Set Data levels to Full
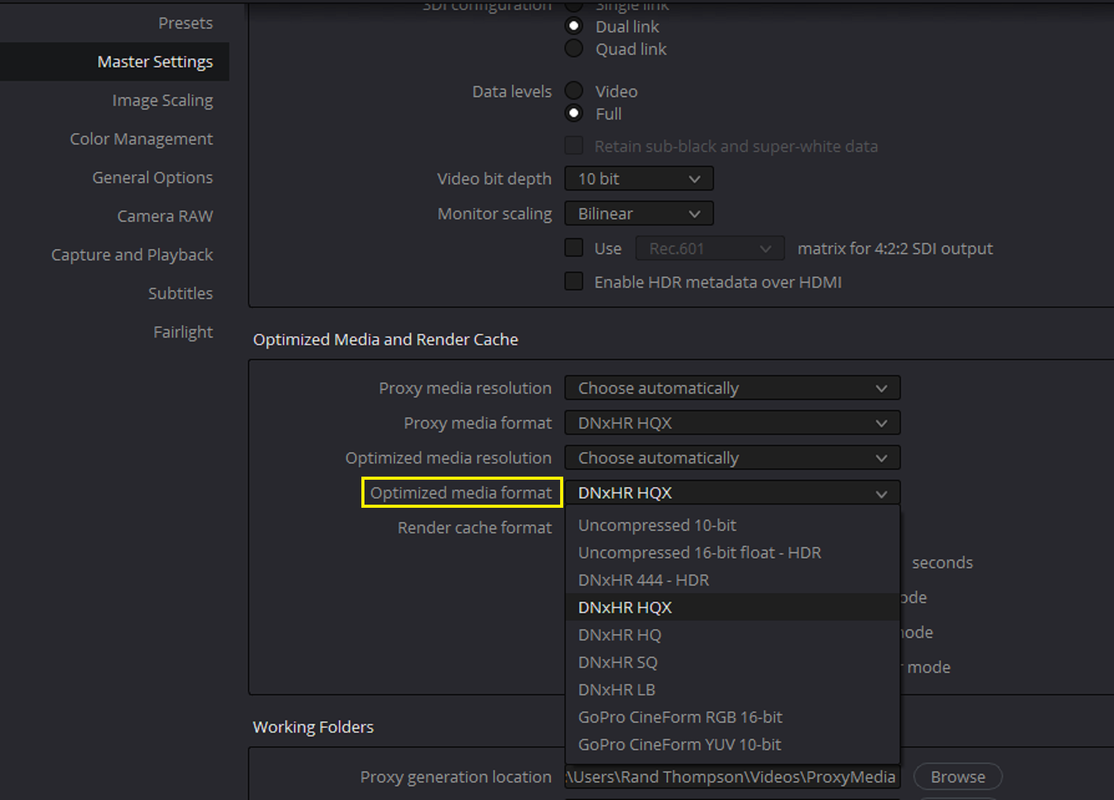This screenshot has width=1114, height=800. click(574, 114)
